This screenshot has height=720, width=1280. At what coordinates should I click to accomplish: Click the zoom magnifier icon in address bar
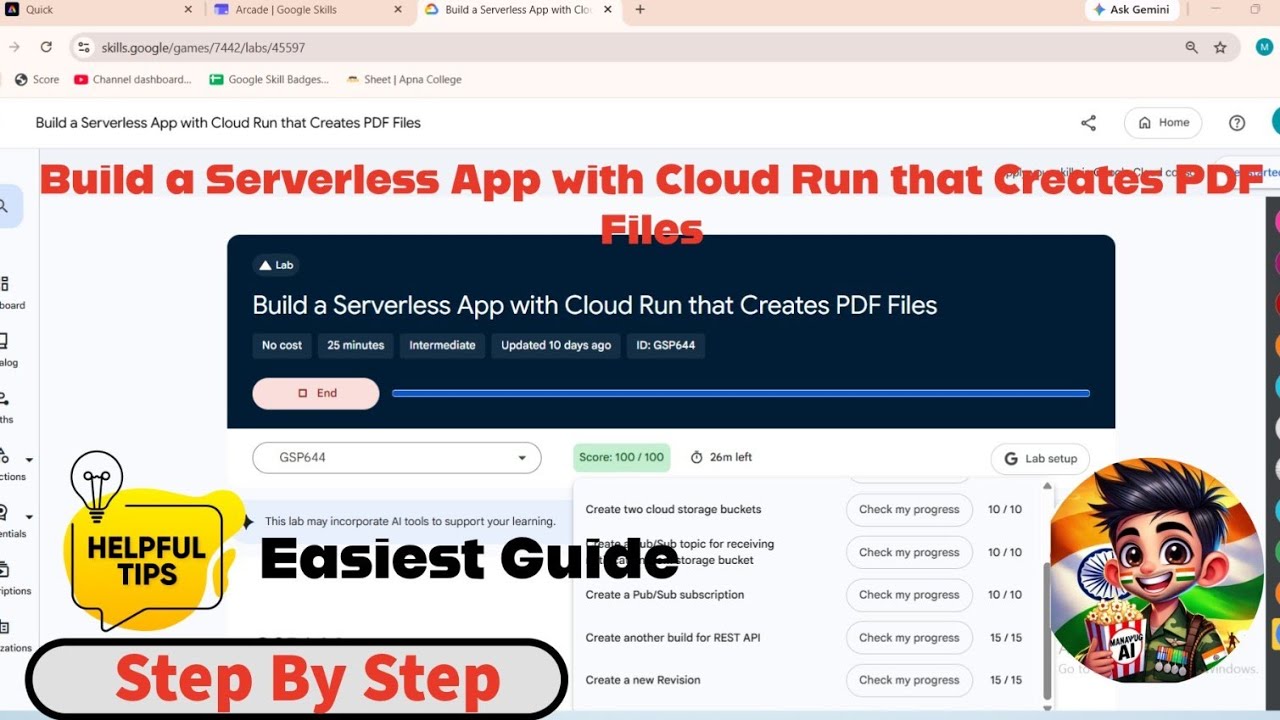[x=1191, y=47]
